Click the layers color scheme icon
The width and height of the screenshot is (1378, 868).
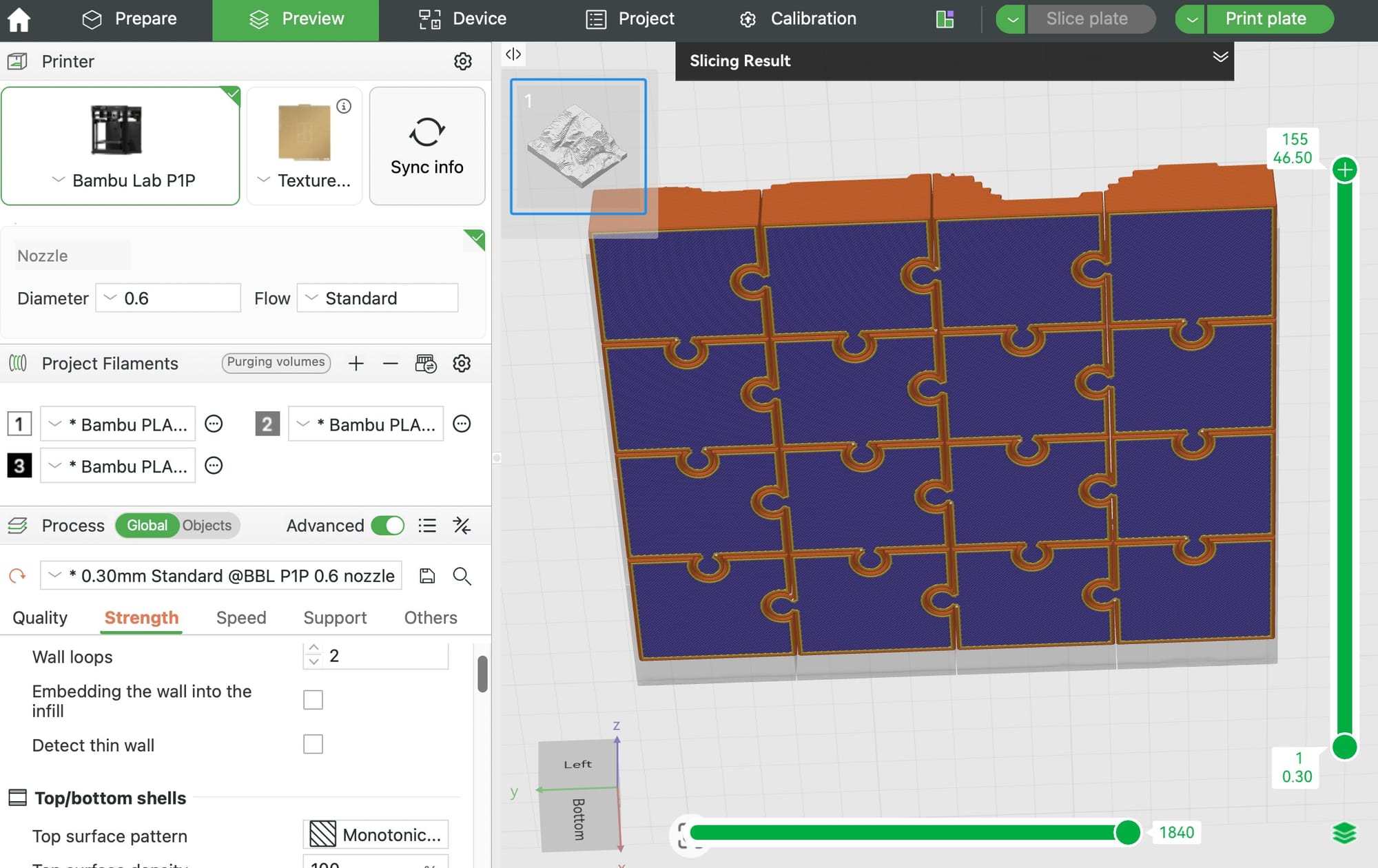(1344, 833)
